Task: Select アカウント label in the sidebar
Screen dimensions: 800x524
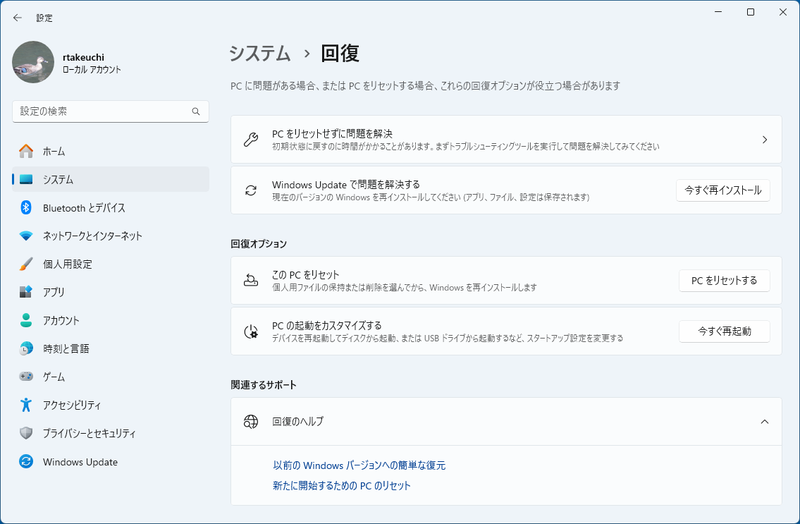Action: (x=61, y=320)
